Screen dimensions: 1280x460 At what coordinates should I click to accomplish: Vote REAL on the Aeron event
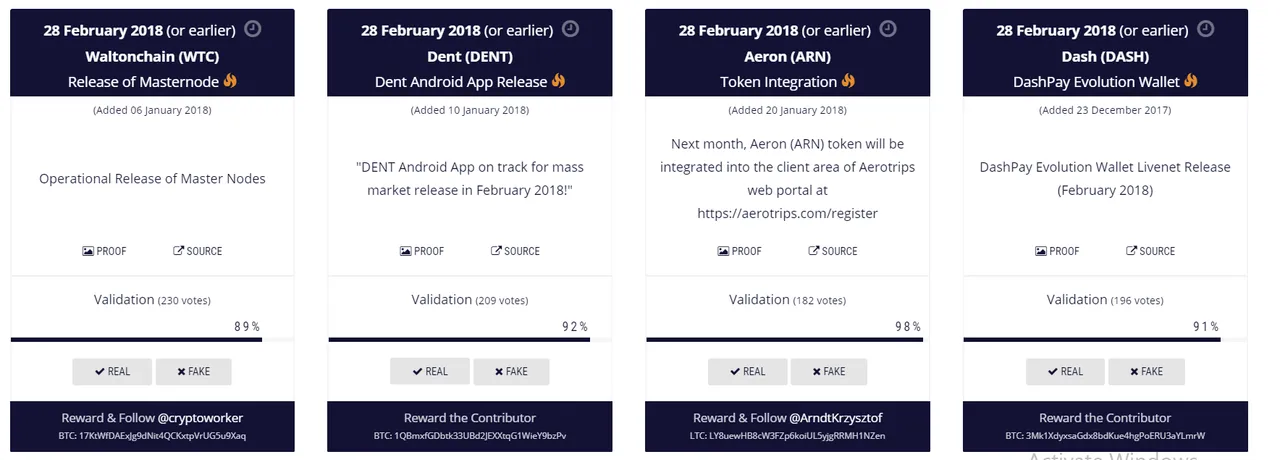coord(748,371)
